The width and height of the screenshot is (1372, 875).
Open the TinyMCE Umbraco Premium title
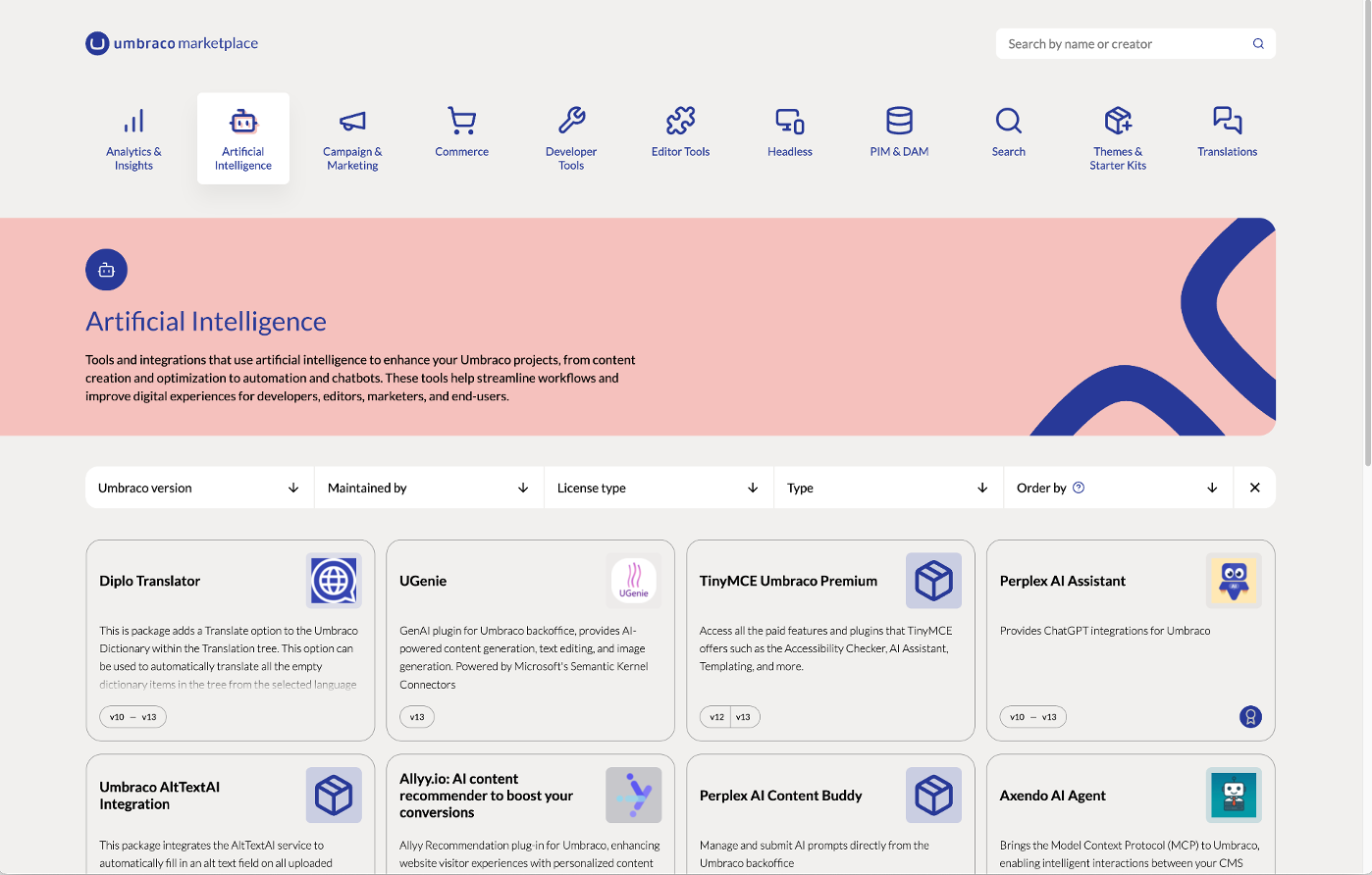click(x=788, y=581)
